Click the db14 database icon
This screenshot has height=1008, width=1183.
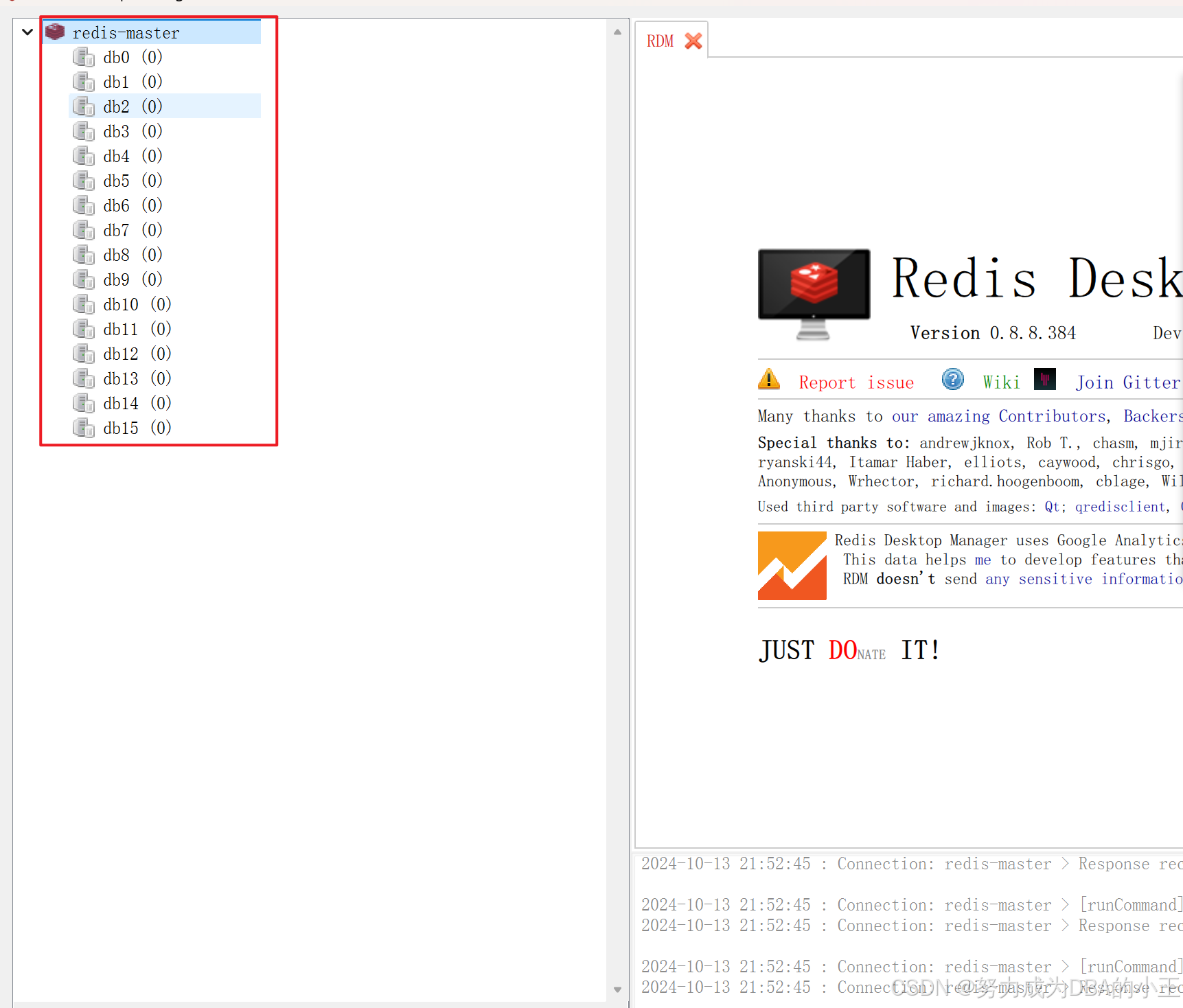point(84,403)
